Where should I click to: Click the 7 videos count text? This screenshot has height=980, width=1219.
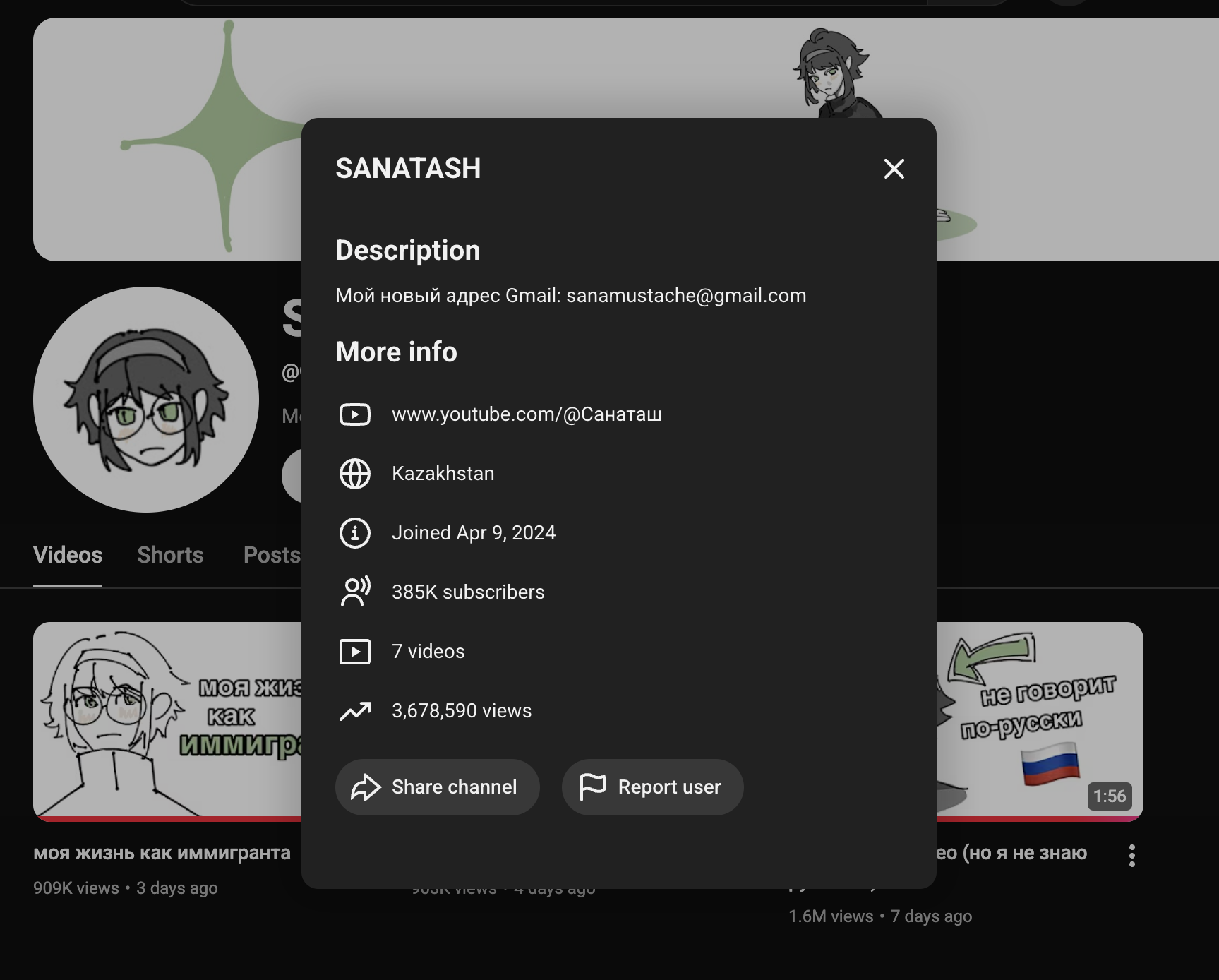428,652
